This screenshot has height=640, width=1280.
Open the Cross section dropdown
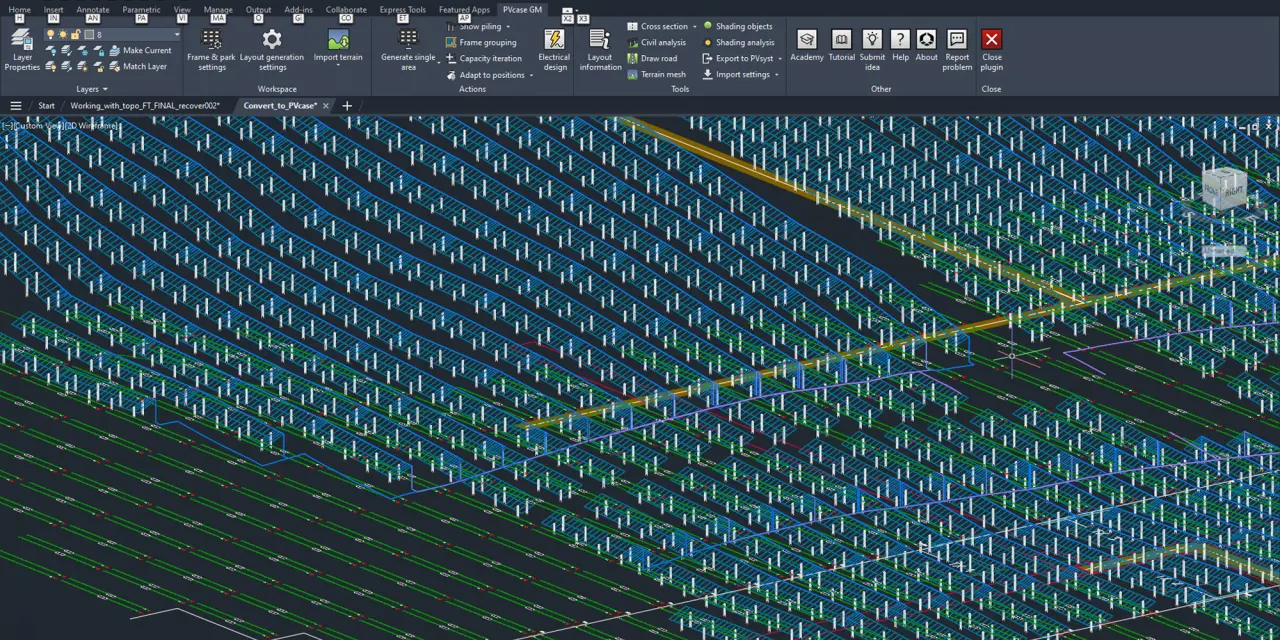(695, 27)
